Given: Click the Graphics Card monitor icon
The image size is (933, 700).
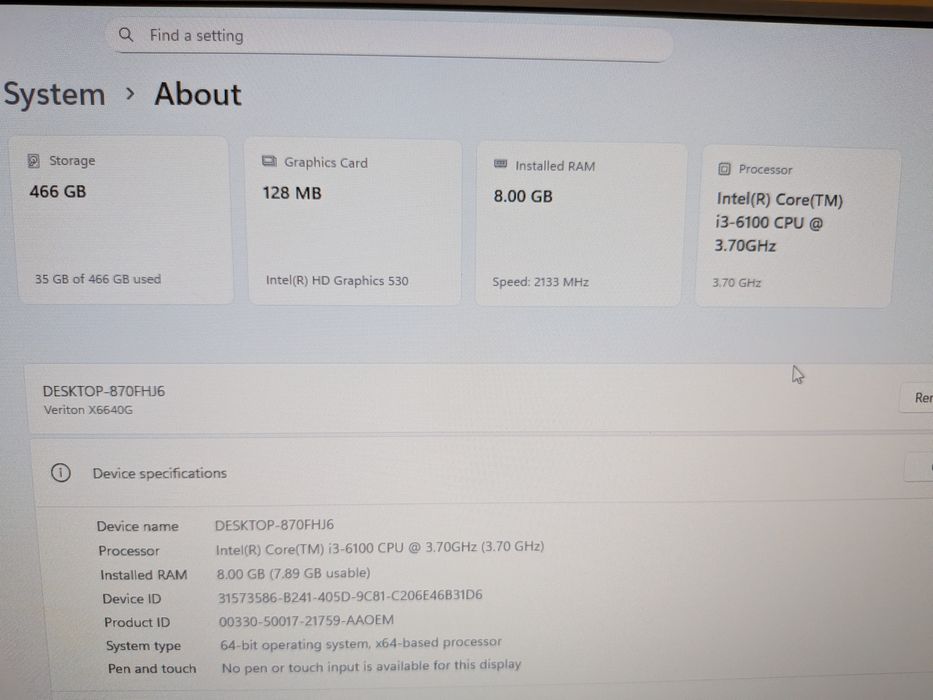Looking at the screenshot, I should (270, 161).
